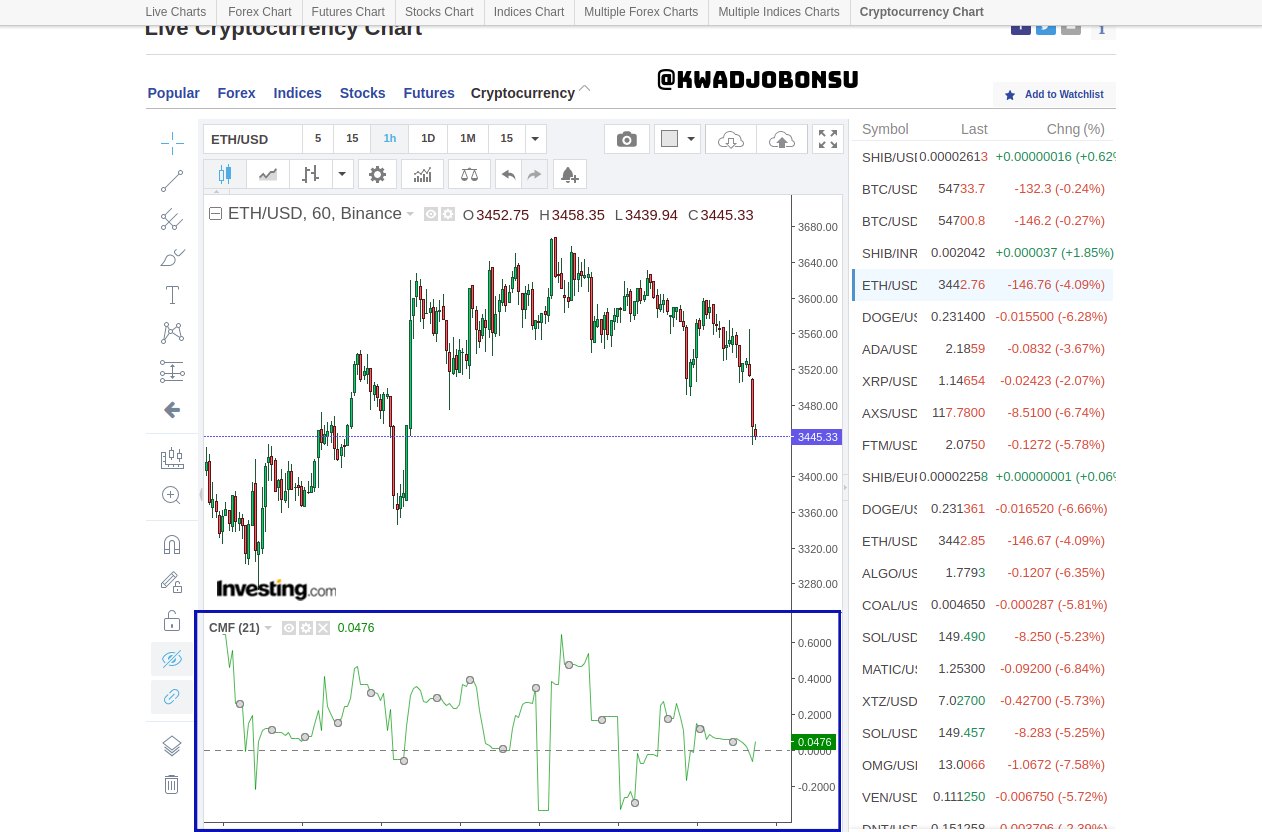Select the long/short position prediction tool
This screenshot has width=1262, height=832.
pyautogui.click(x=172, y=371)
